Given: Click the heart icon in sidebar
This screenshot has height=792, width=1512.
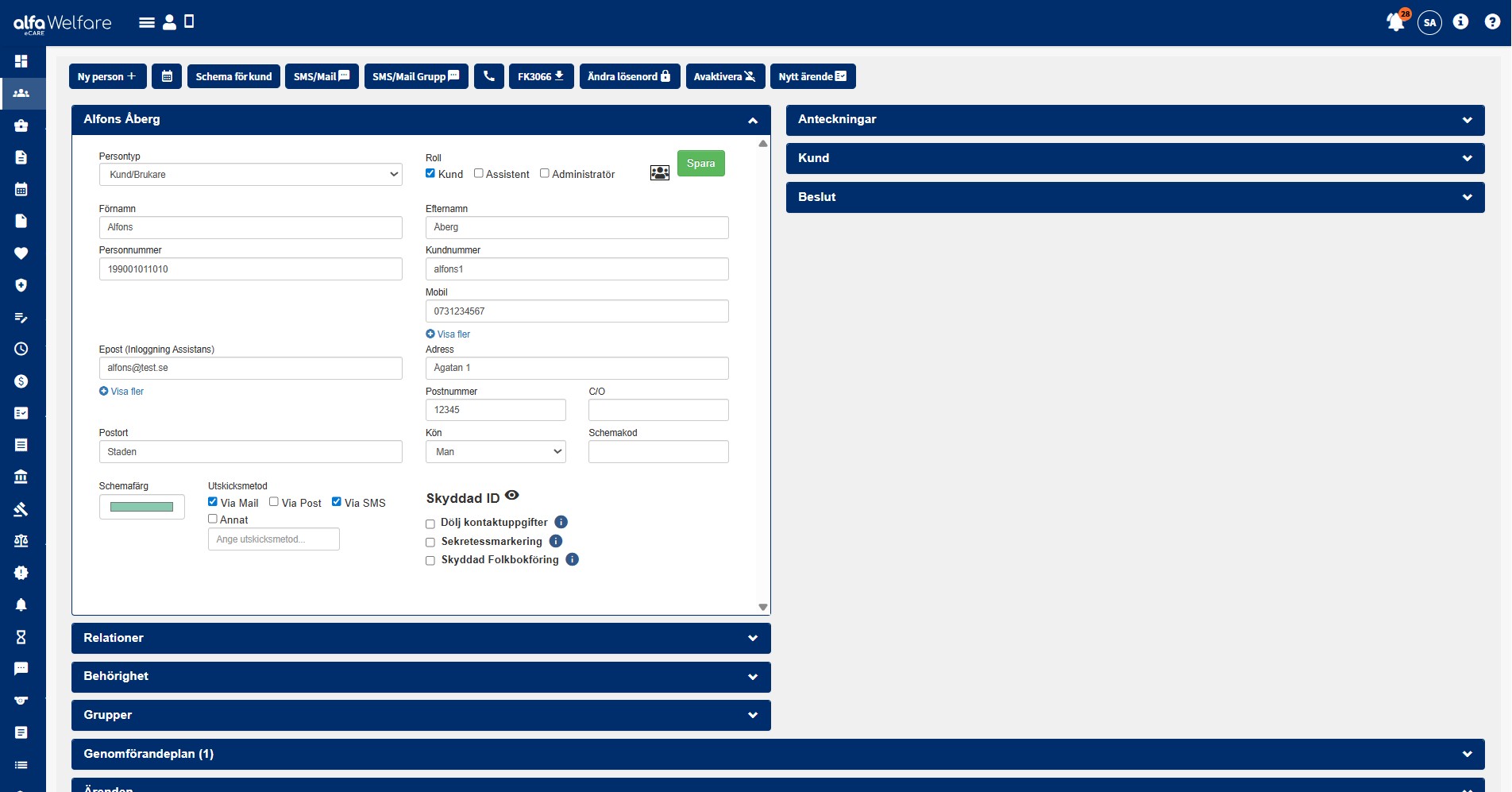Looking at the screenshot, I should (x=21, y=253).
